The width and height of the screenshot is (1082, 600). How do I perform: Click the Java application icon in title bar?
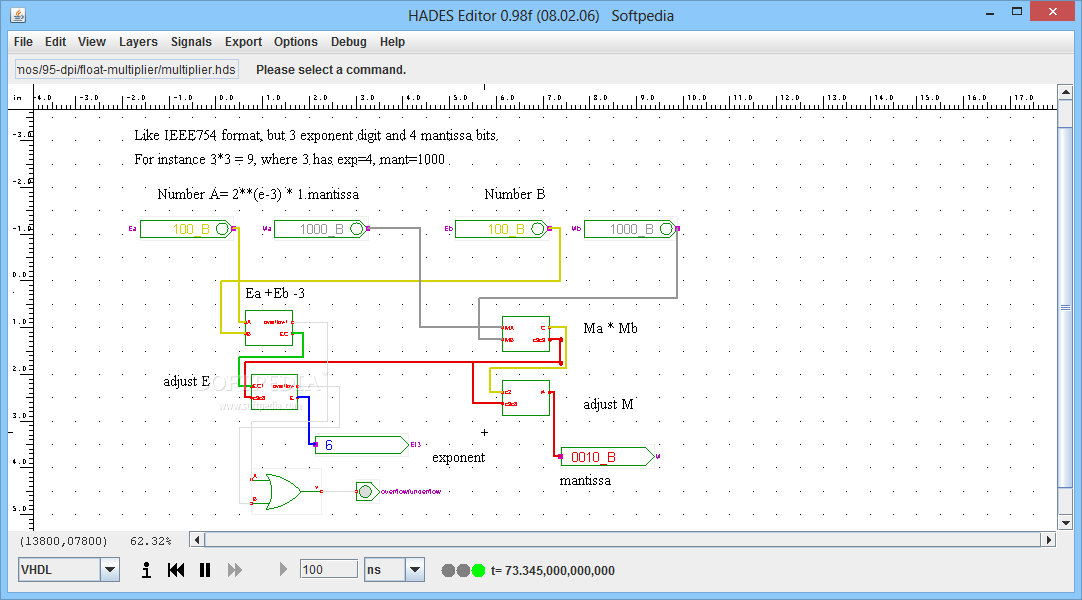(18, 14)
